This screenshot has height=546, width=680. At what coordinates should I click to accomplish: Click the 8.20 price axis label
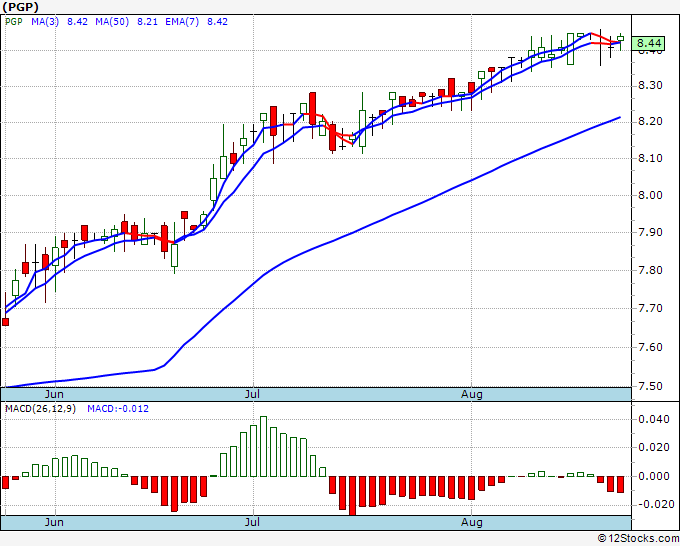651,121
